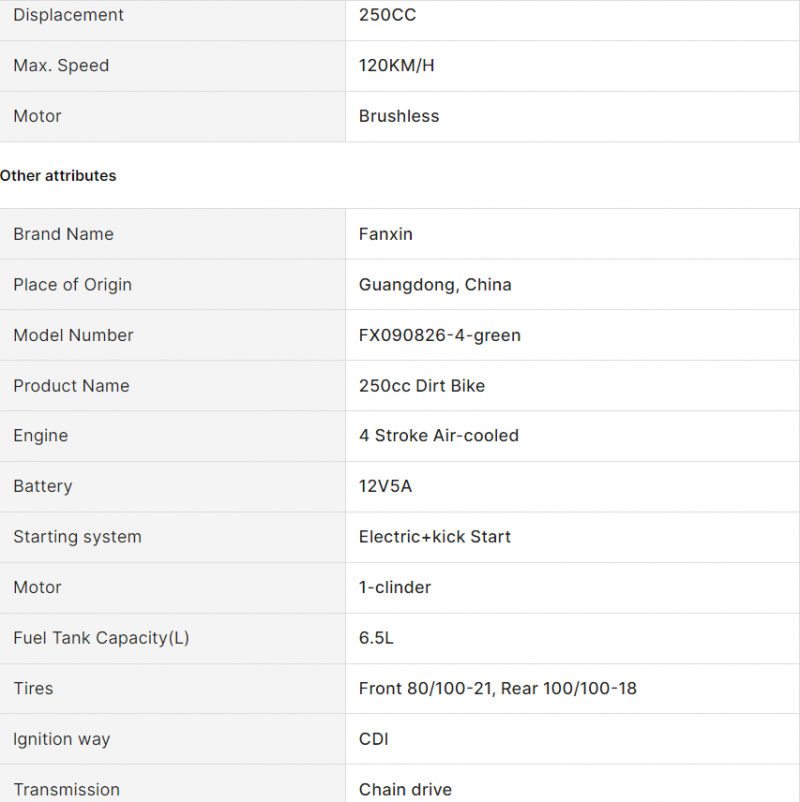This screenshot has width=800, height=802.
Task: Click the Starting system label
Action: pos(77,537)
